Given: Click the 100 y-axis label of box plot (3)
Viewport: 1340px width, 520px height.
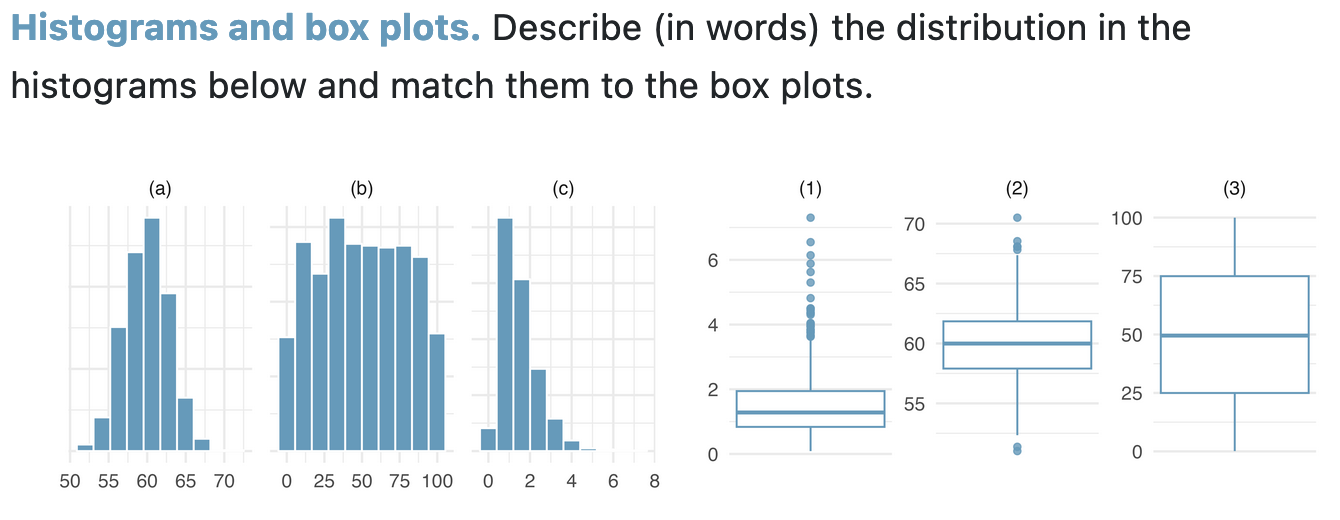Looking at the screenshot, I should point(1129,217).
